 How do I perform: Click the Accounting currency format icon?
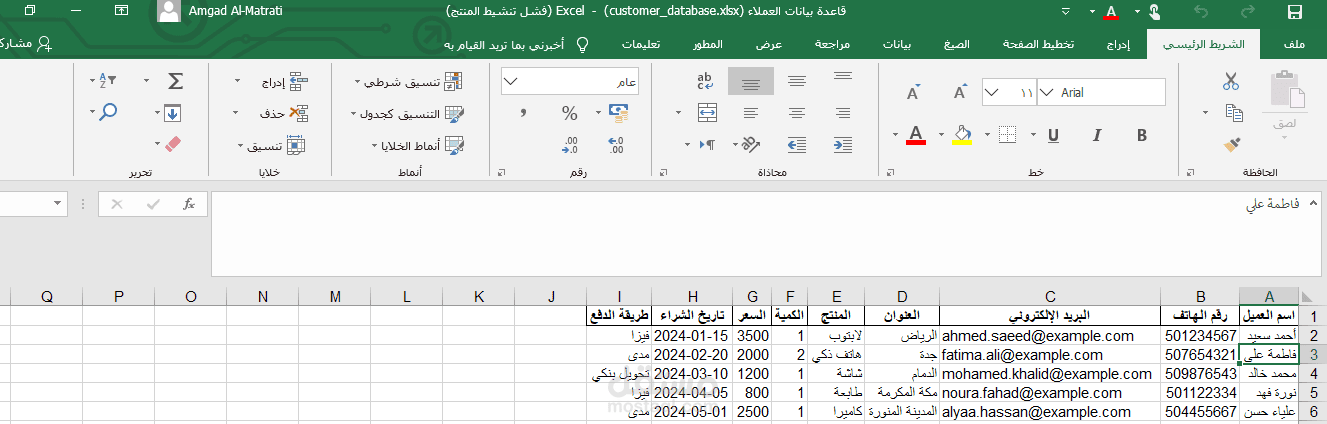(x=617, y=113)
